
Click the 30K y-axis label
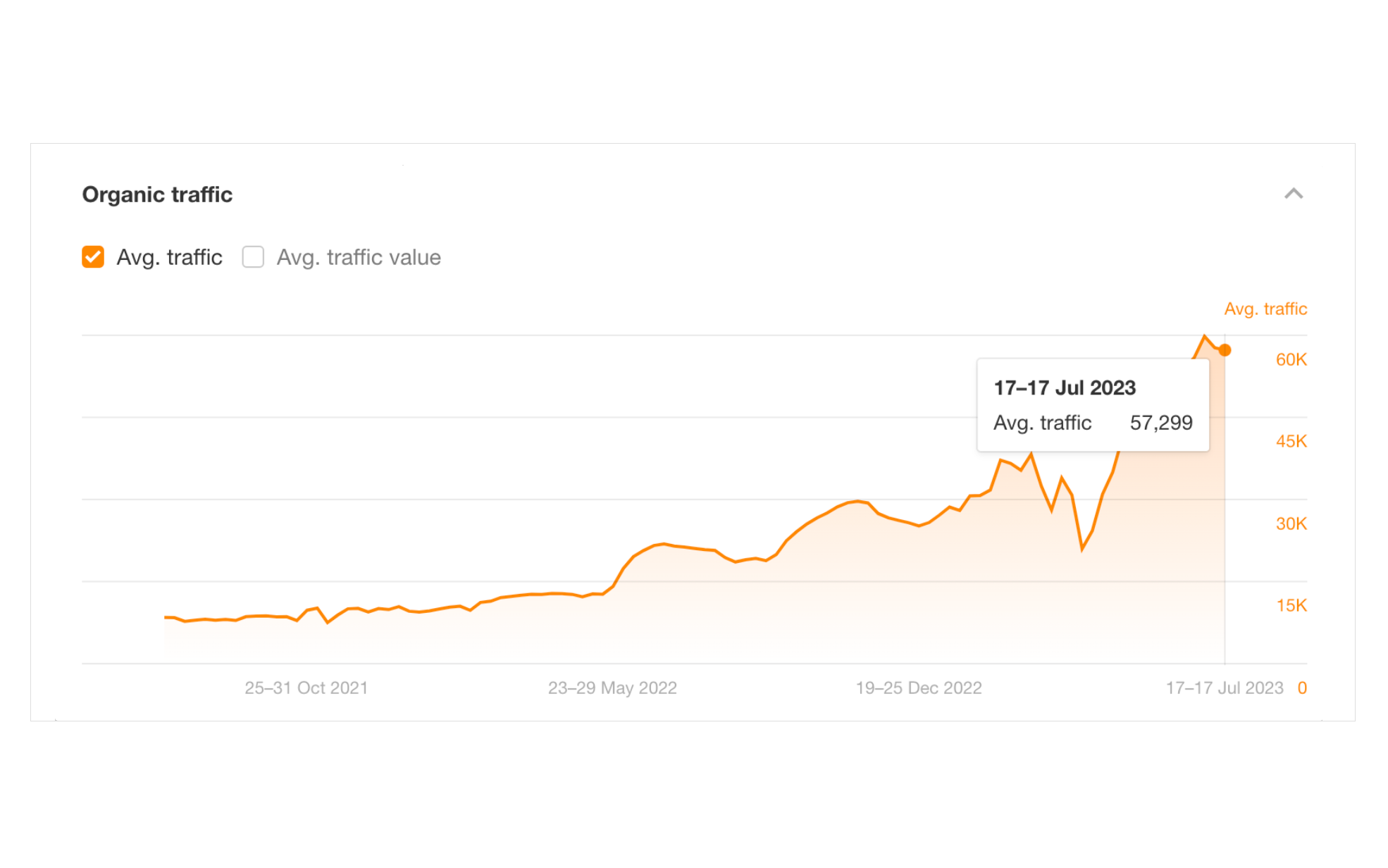pyautogui.click(x=1291, y=523)
